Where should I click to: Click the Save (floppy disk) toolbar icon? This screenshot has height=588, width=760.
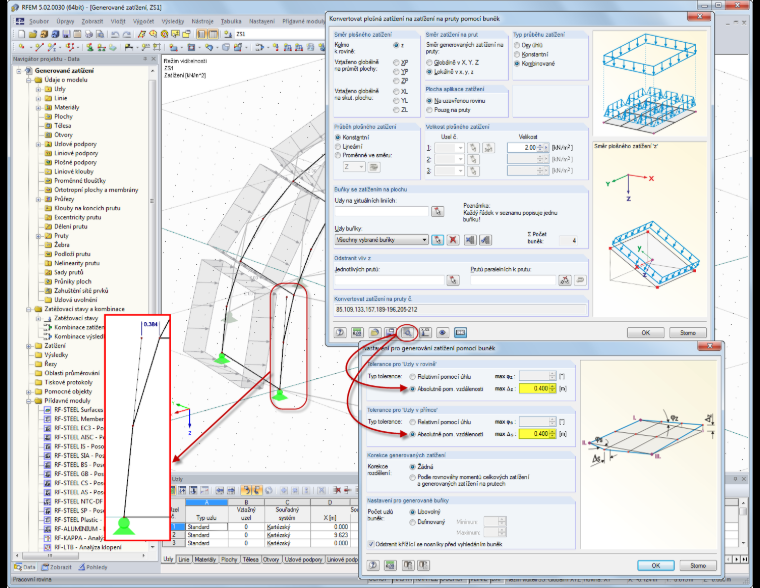pos(66,34)
